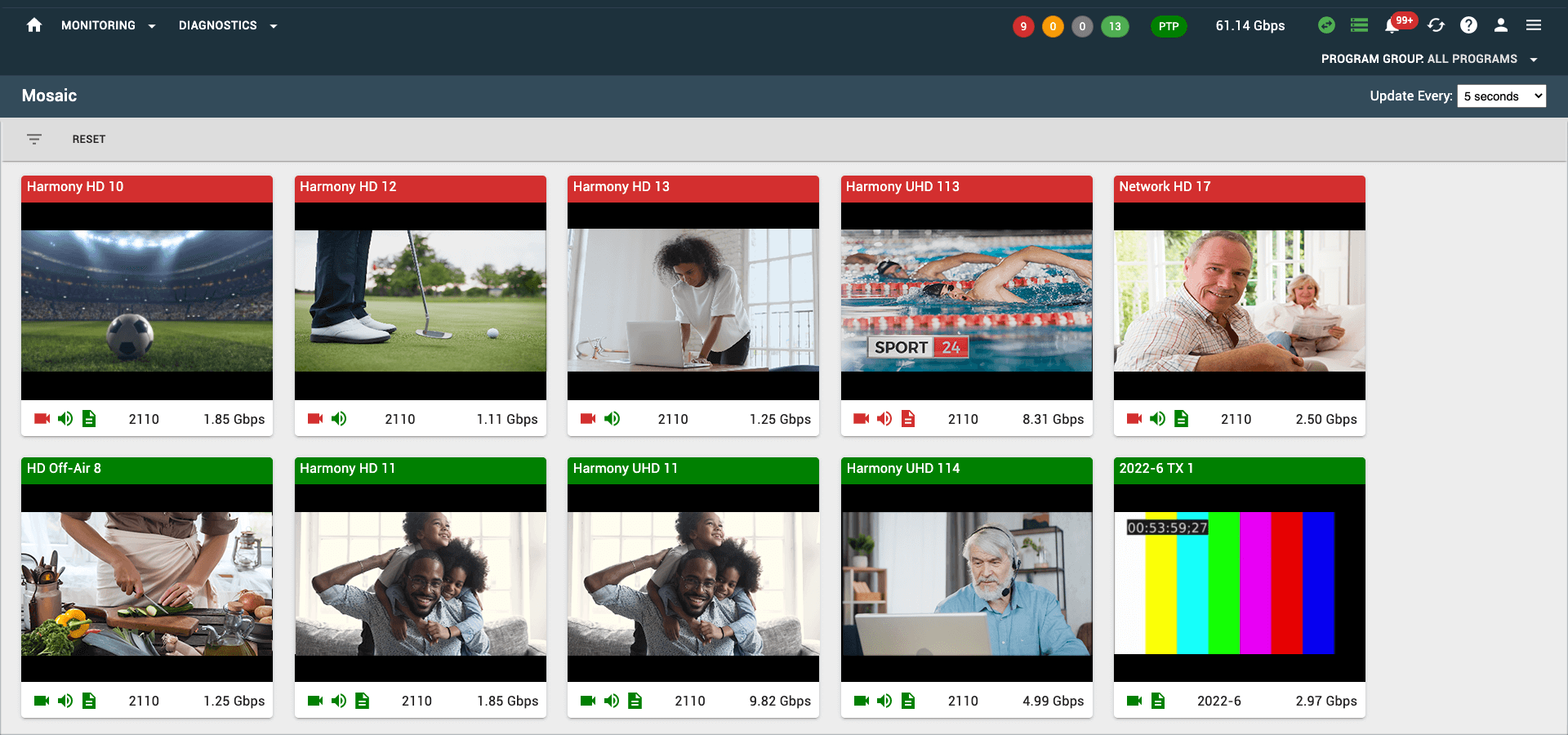Click the Harmony UHD 113 title bar
The width and height of the screenshot is (1568, 735).
[x=967, y=187]
